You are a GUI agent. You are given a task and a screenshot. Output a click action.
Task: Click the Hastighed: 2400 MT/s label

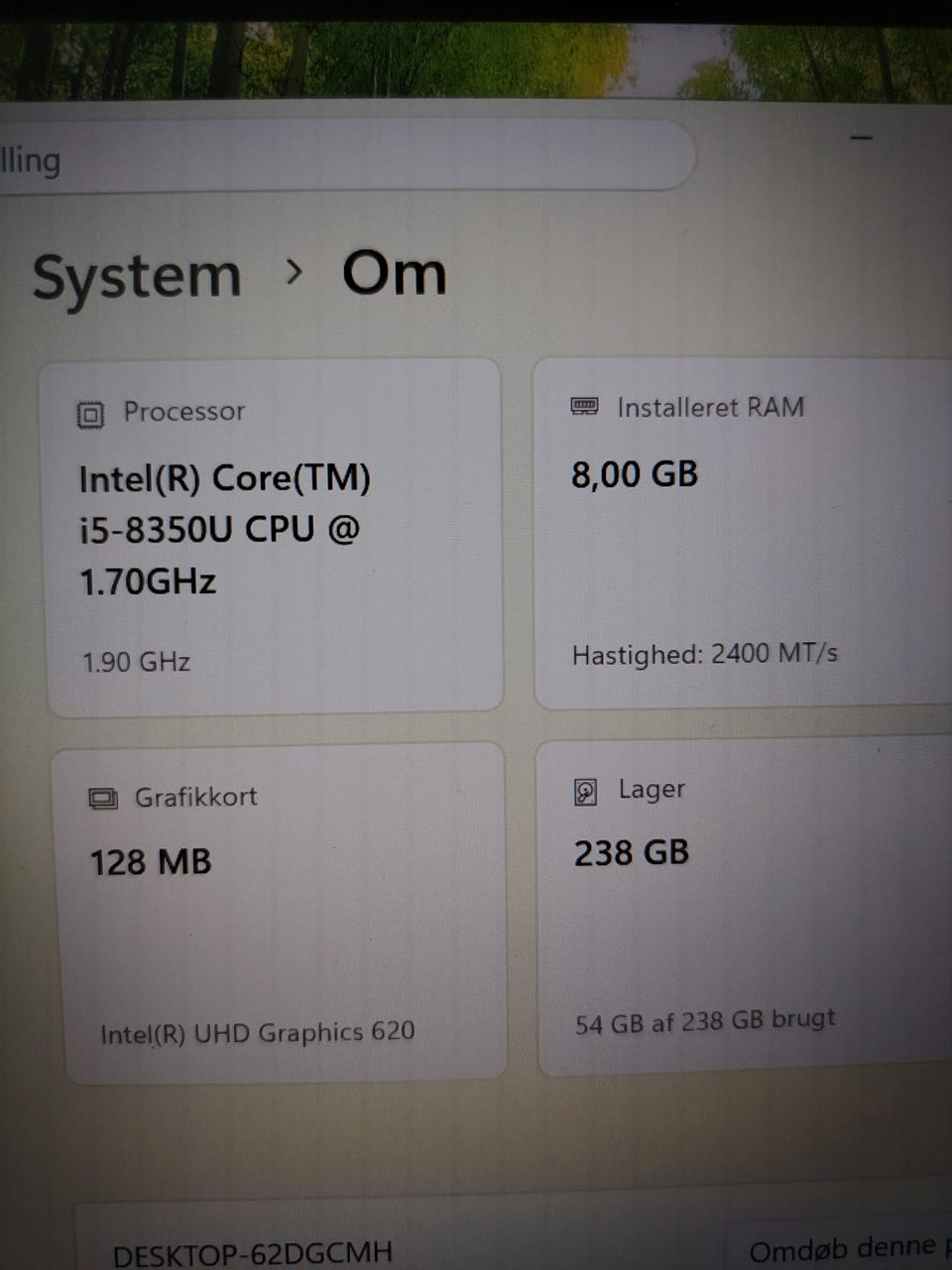tap(705, 654)
